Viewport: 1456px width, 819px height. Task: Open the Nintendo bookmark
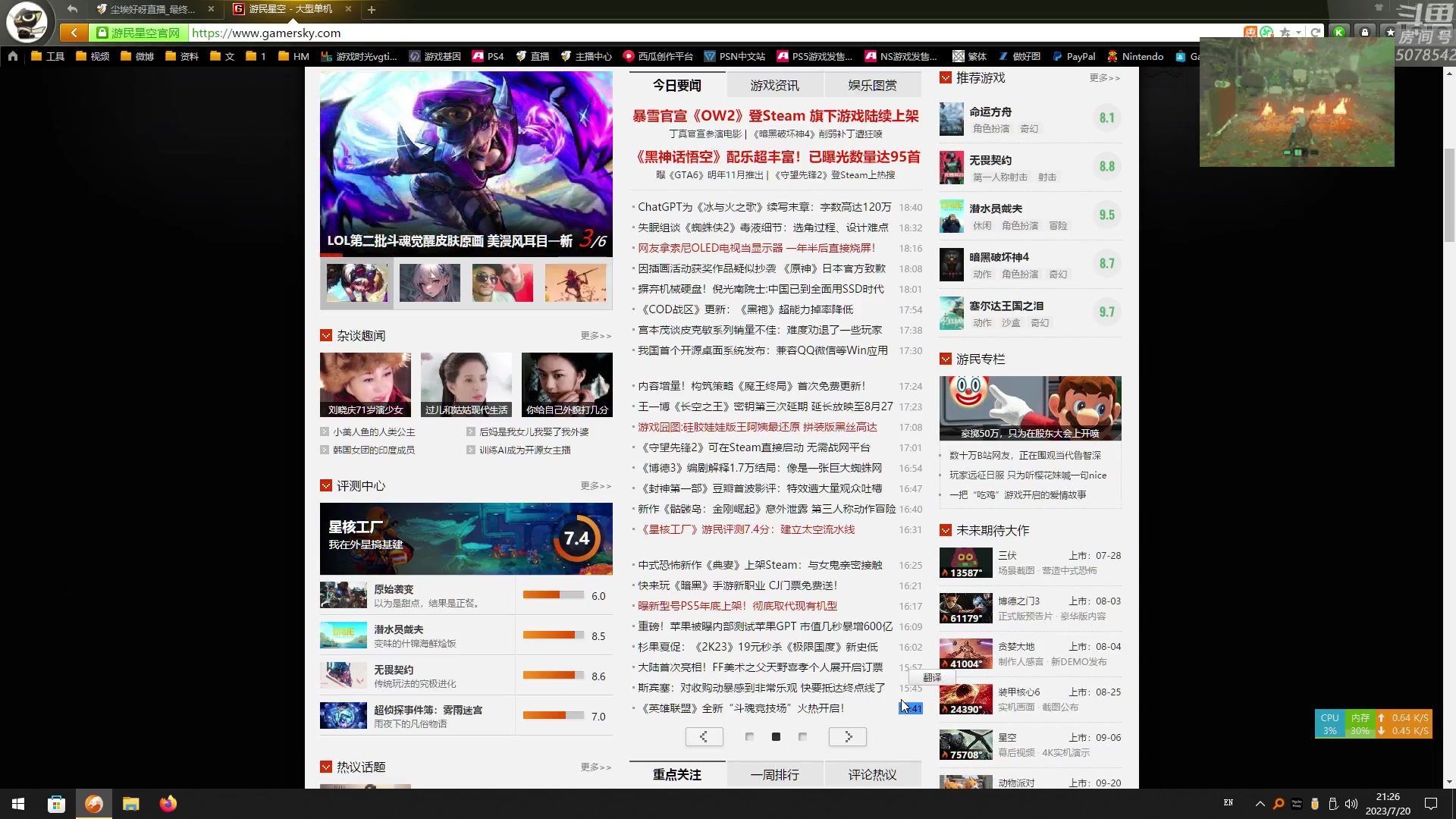[x=1135, y=56]
